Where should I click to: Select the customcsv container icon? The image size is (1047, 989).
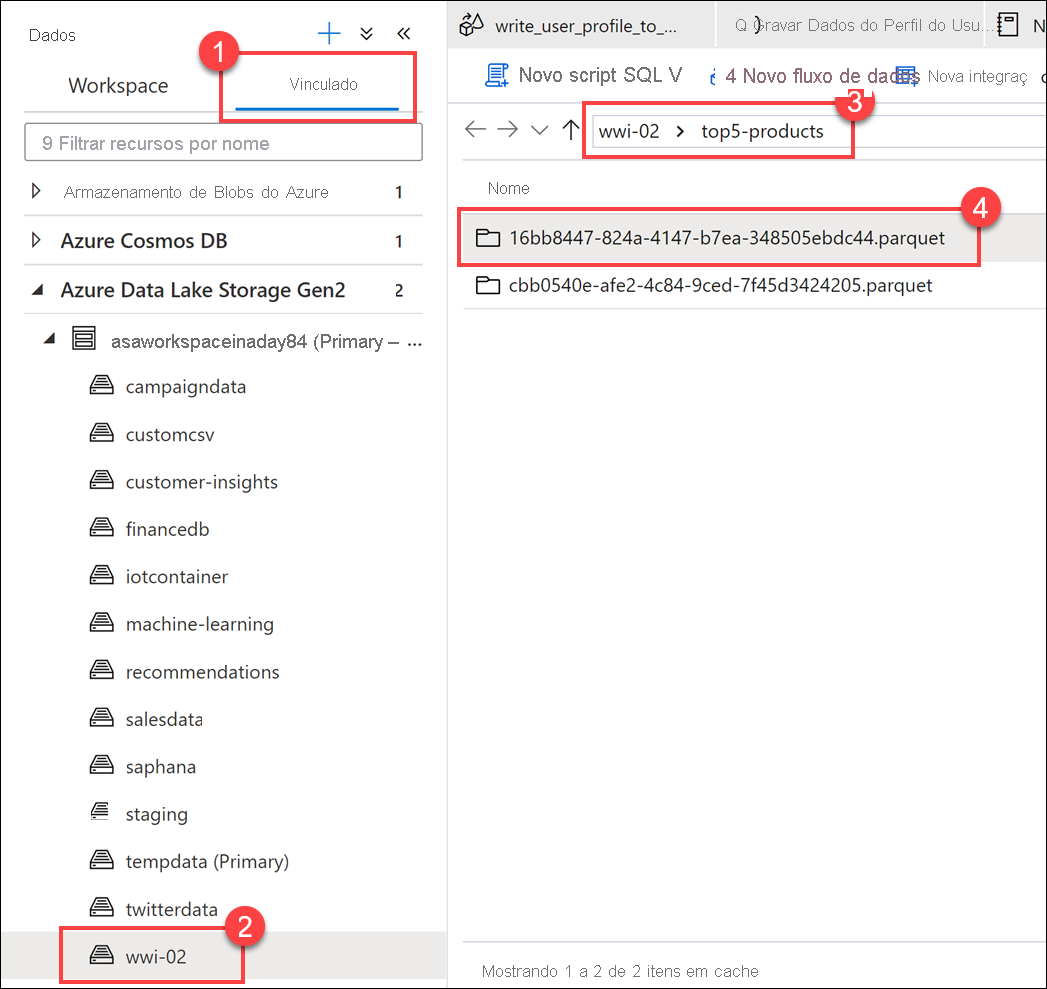click(x=101, y=433)
